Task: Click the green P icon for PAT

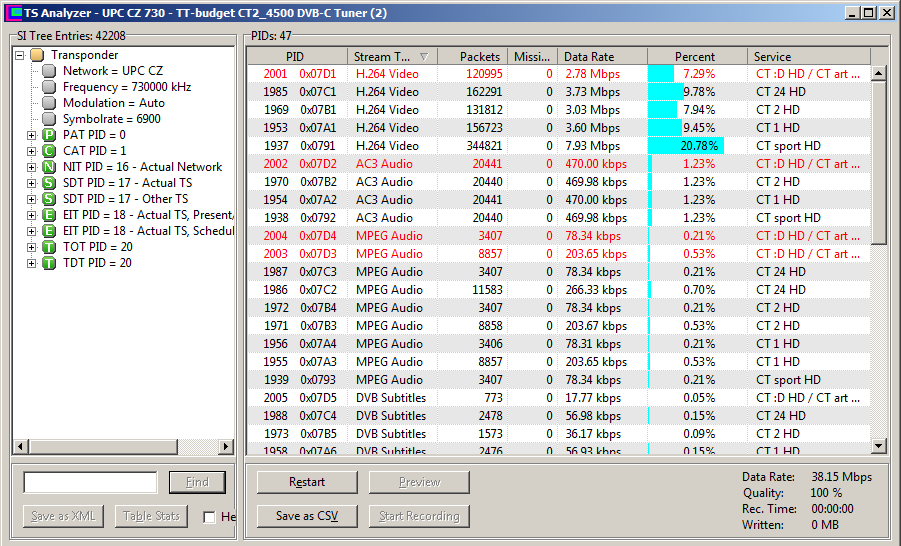Action: pyautogui.click(x=49, y=135)
